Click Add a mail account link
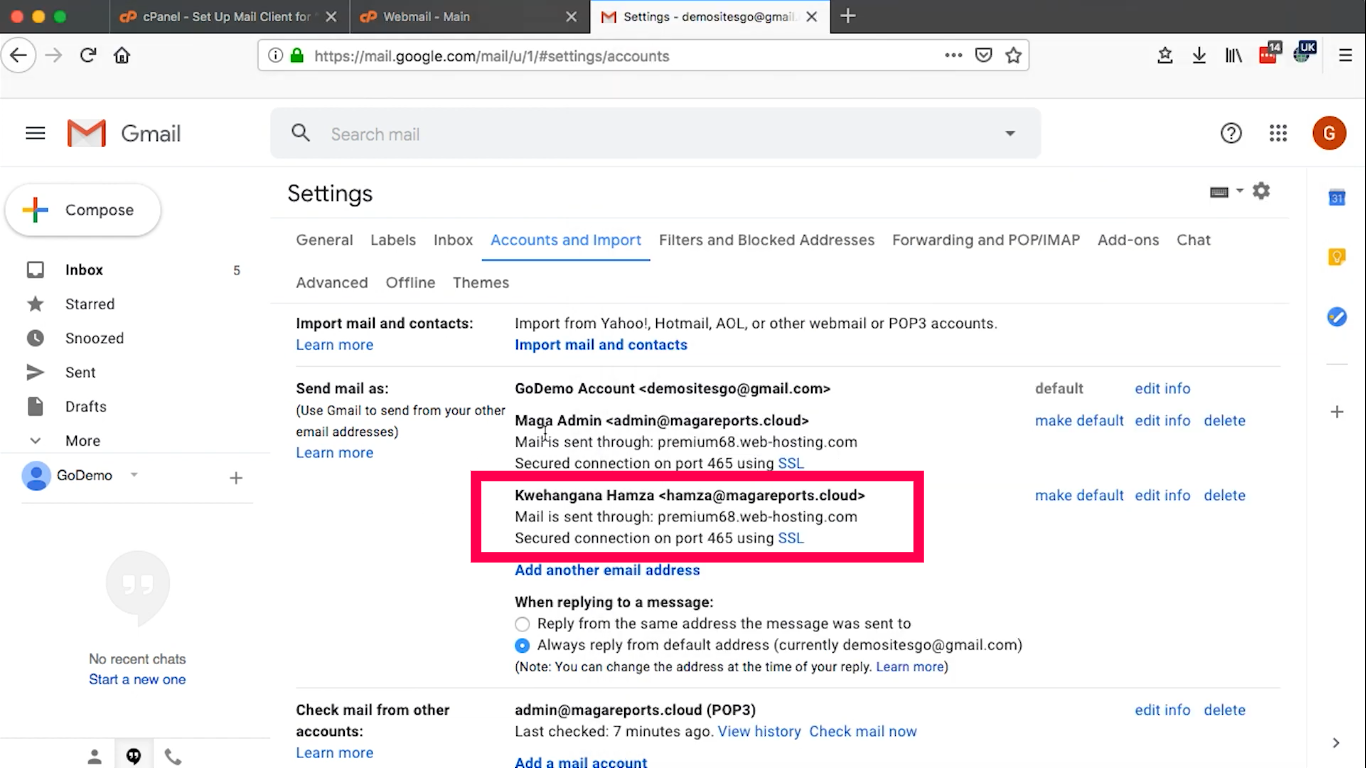 (x=581, y=762)
